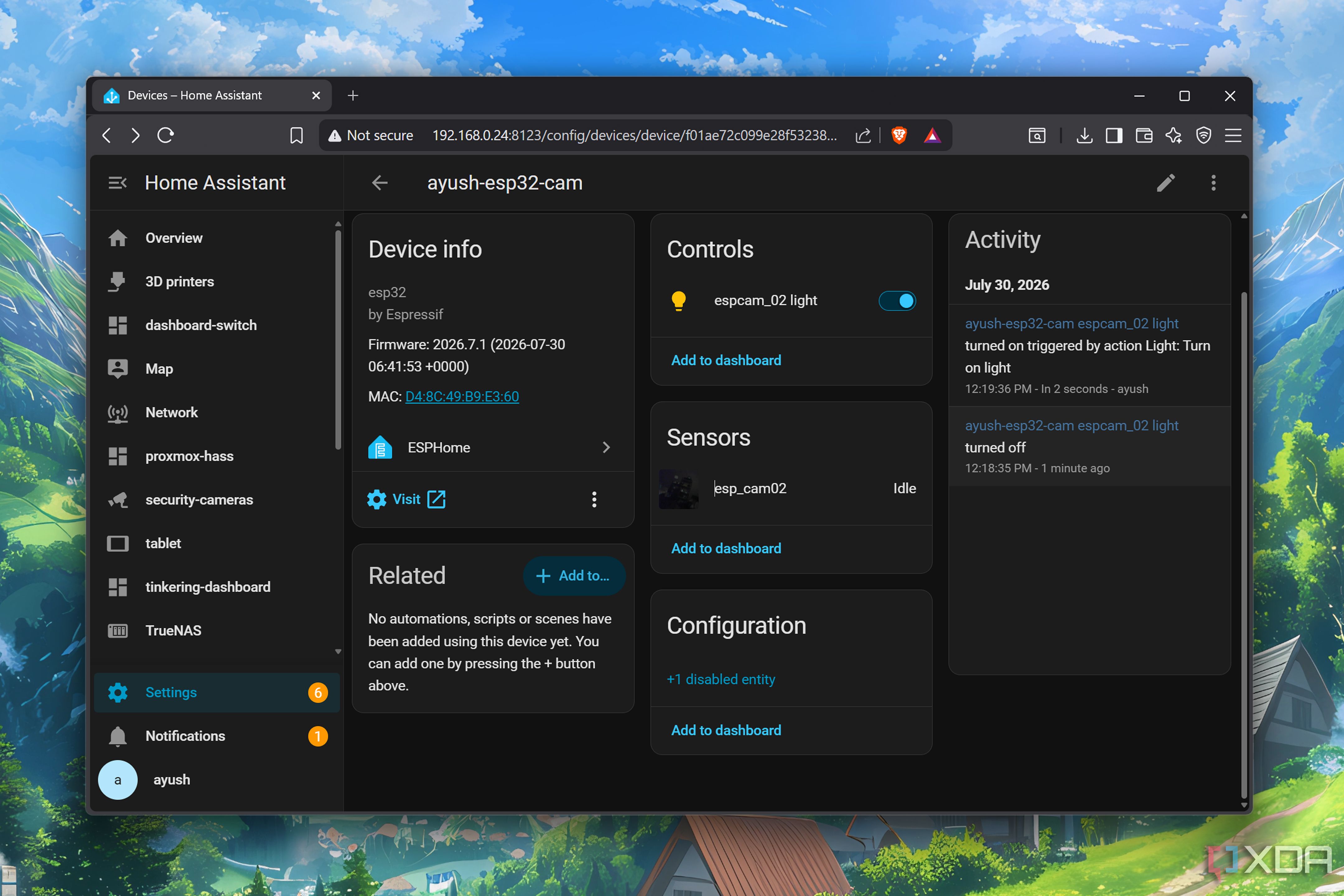Select security-cameras in the sidebar
1344x896 pixels.
tap(217, 499)
